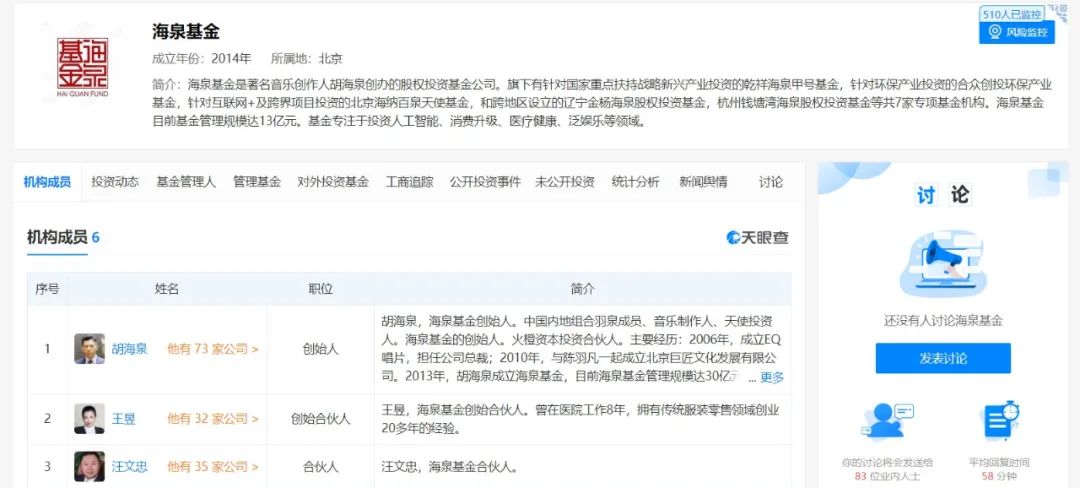Open the 王昱 name link
The image size is (1080, 488).
point(124,418)
